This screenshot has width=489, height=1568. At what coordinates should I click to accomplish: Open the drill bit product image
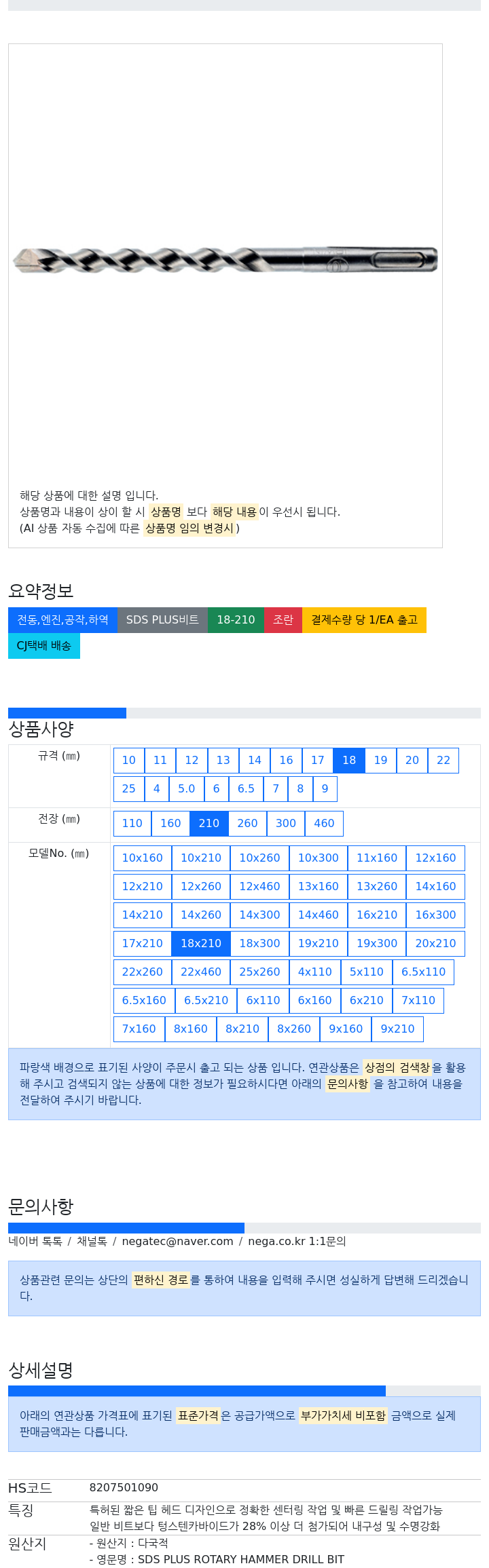click(x=225, y=260)
